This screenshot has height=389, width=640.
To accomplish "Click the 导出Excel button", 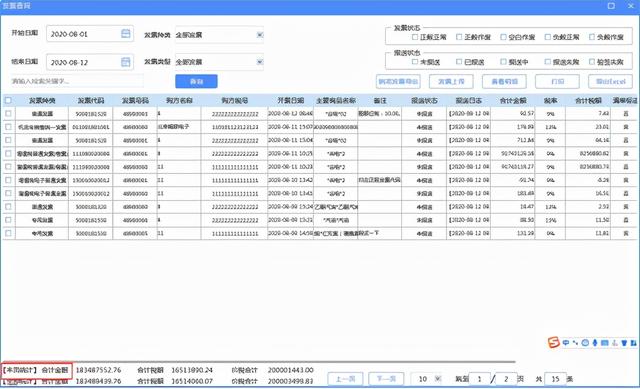I will pos(610,81).
